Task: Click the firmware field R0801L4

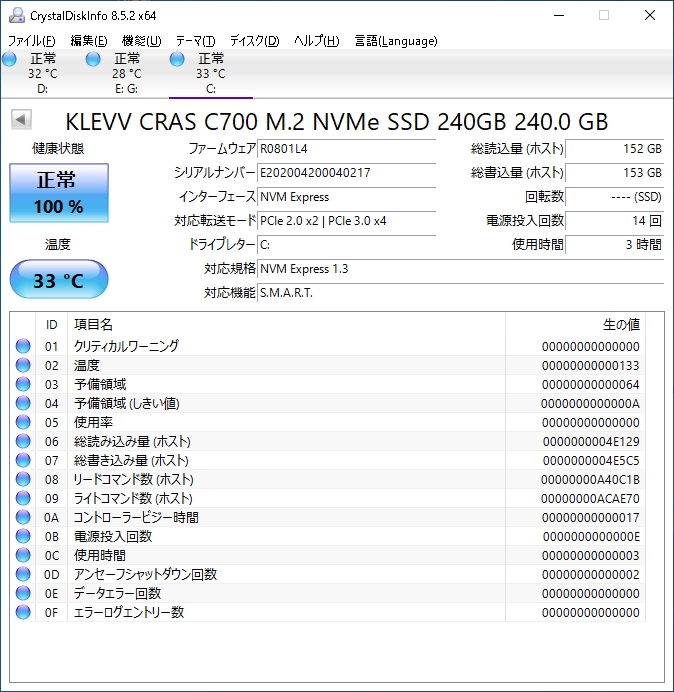Action: coord(346,149)
